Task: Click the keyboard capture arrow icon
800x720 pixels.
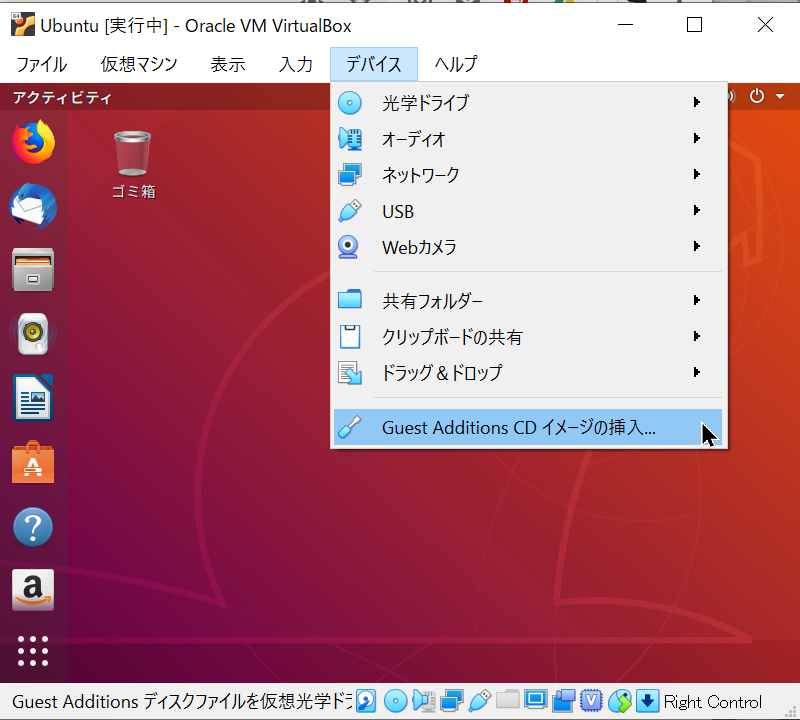Action: click(x=647, y=701)
